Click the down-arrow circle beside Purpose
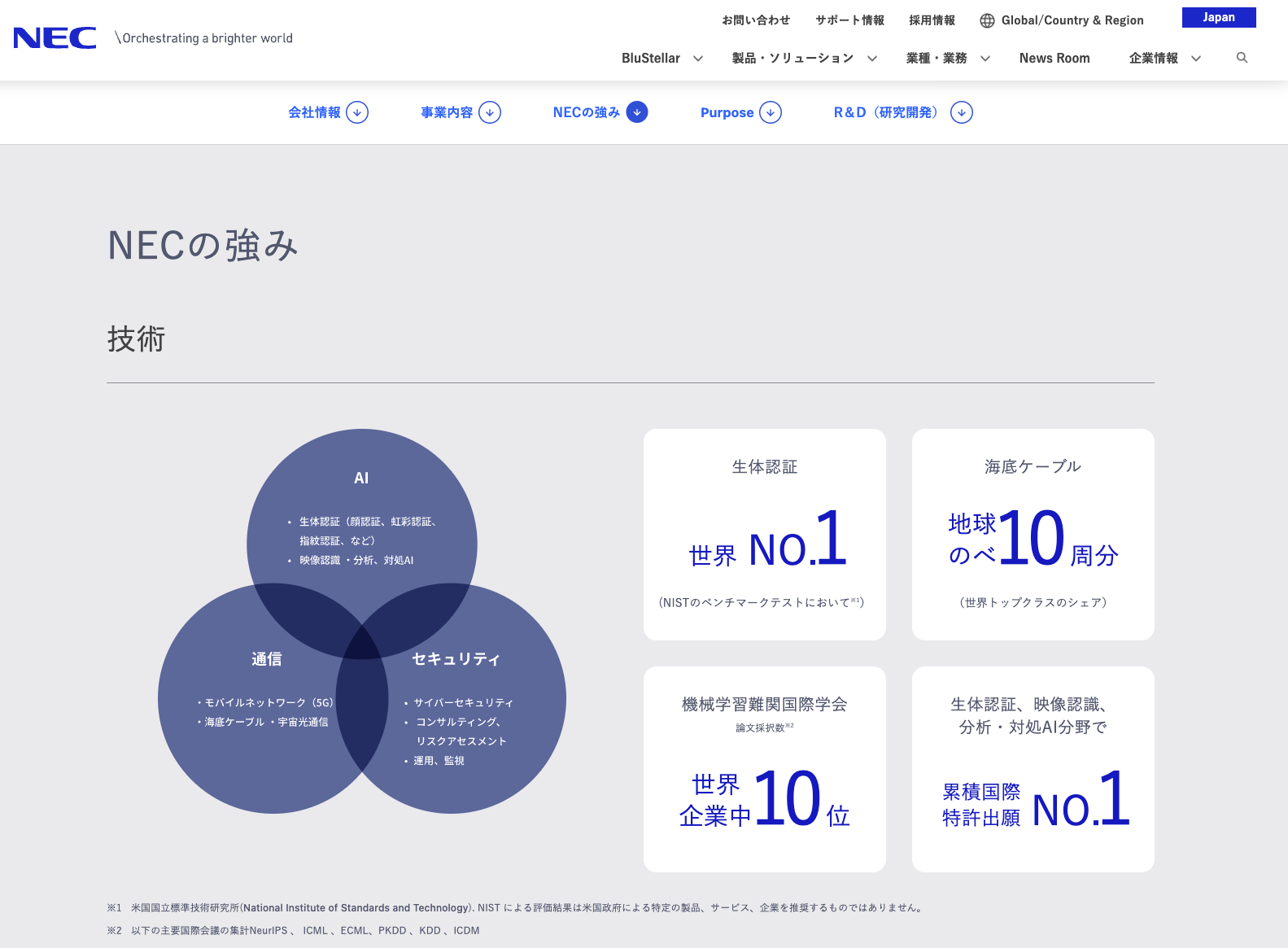The width and height of the screenshot is (1288, 948). pos(771,112)
